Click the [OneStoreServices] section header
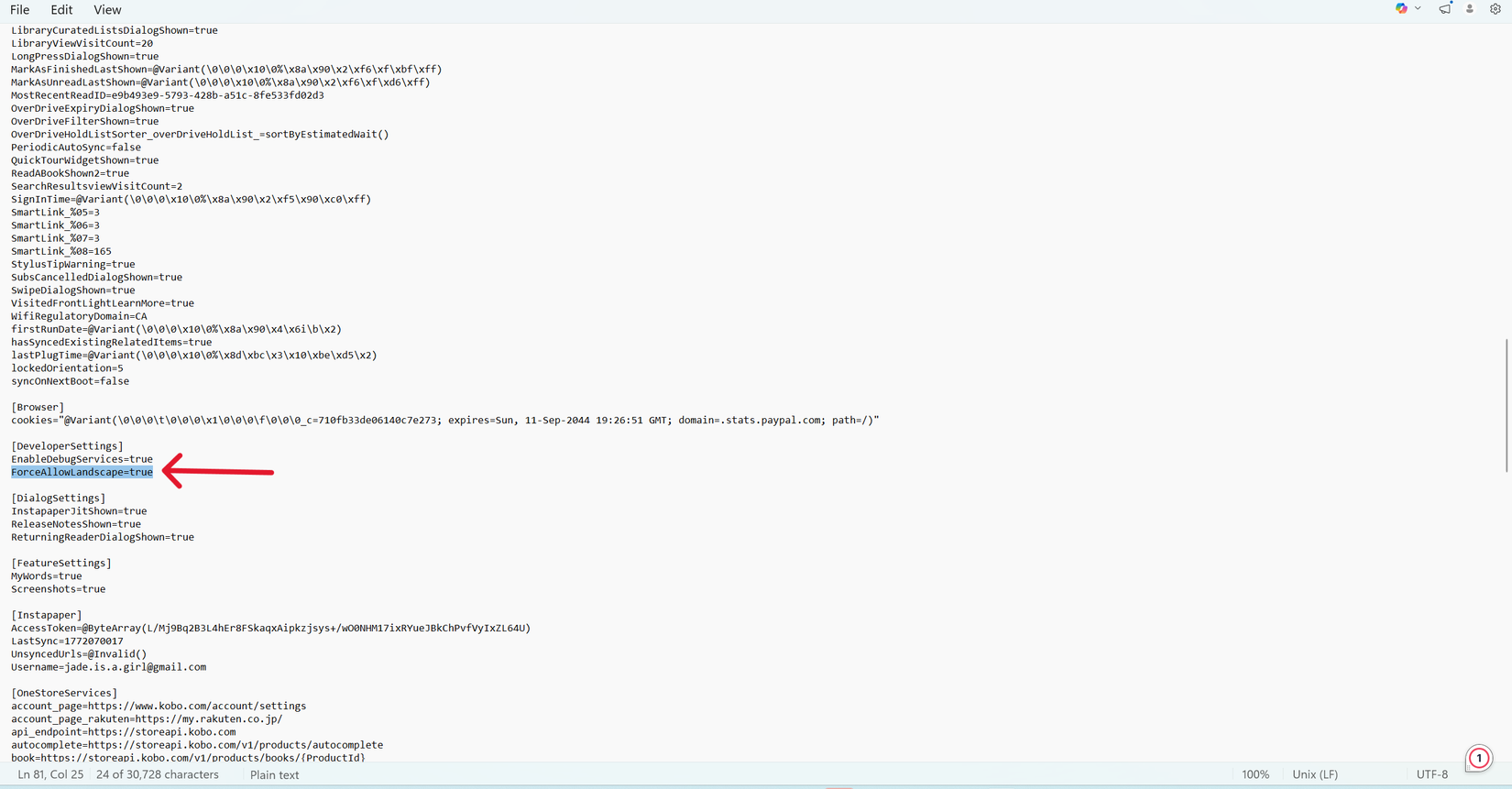 point(64,693)
